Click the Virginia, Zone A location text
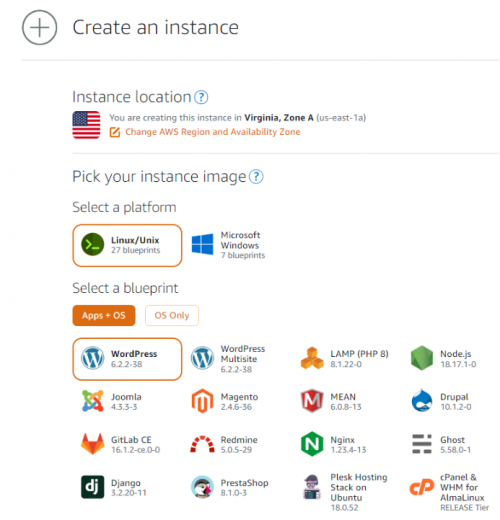This screenshot has height=520, width=500. 279,118
